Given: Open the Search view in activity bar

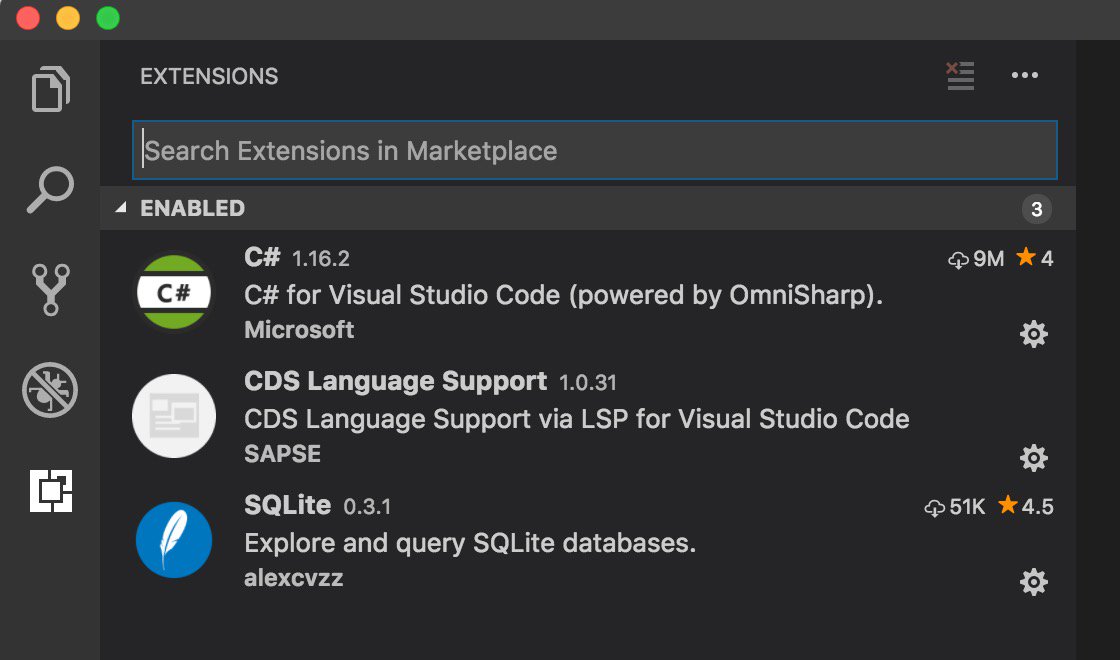Looking at the screenshot, I should point(51,189).
